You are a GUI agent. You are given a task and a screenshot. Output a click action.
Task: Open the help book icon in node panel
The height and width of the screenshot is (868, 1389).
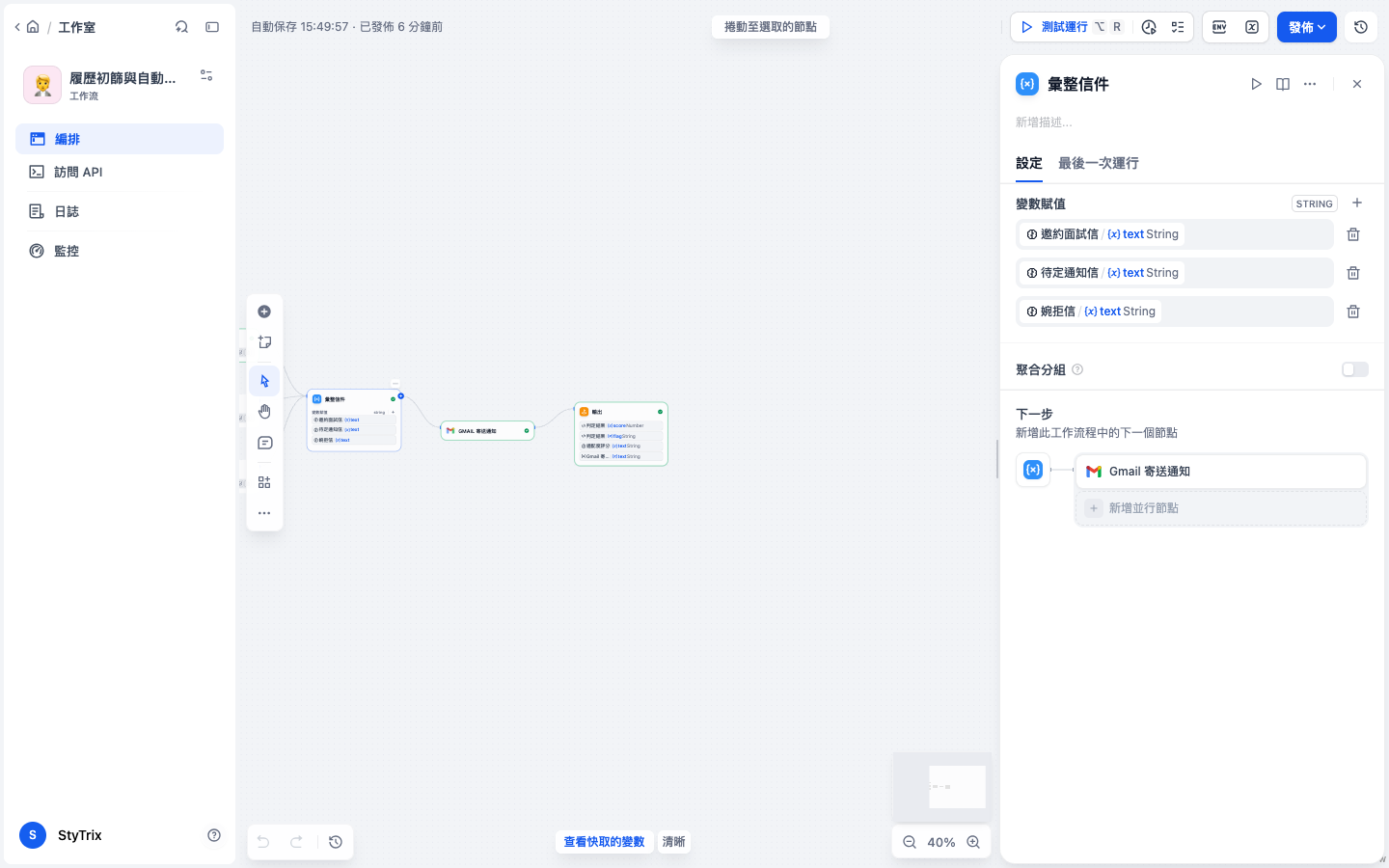coord(1283,84)
